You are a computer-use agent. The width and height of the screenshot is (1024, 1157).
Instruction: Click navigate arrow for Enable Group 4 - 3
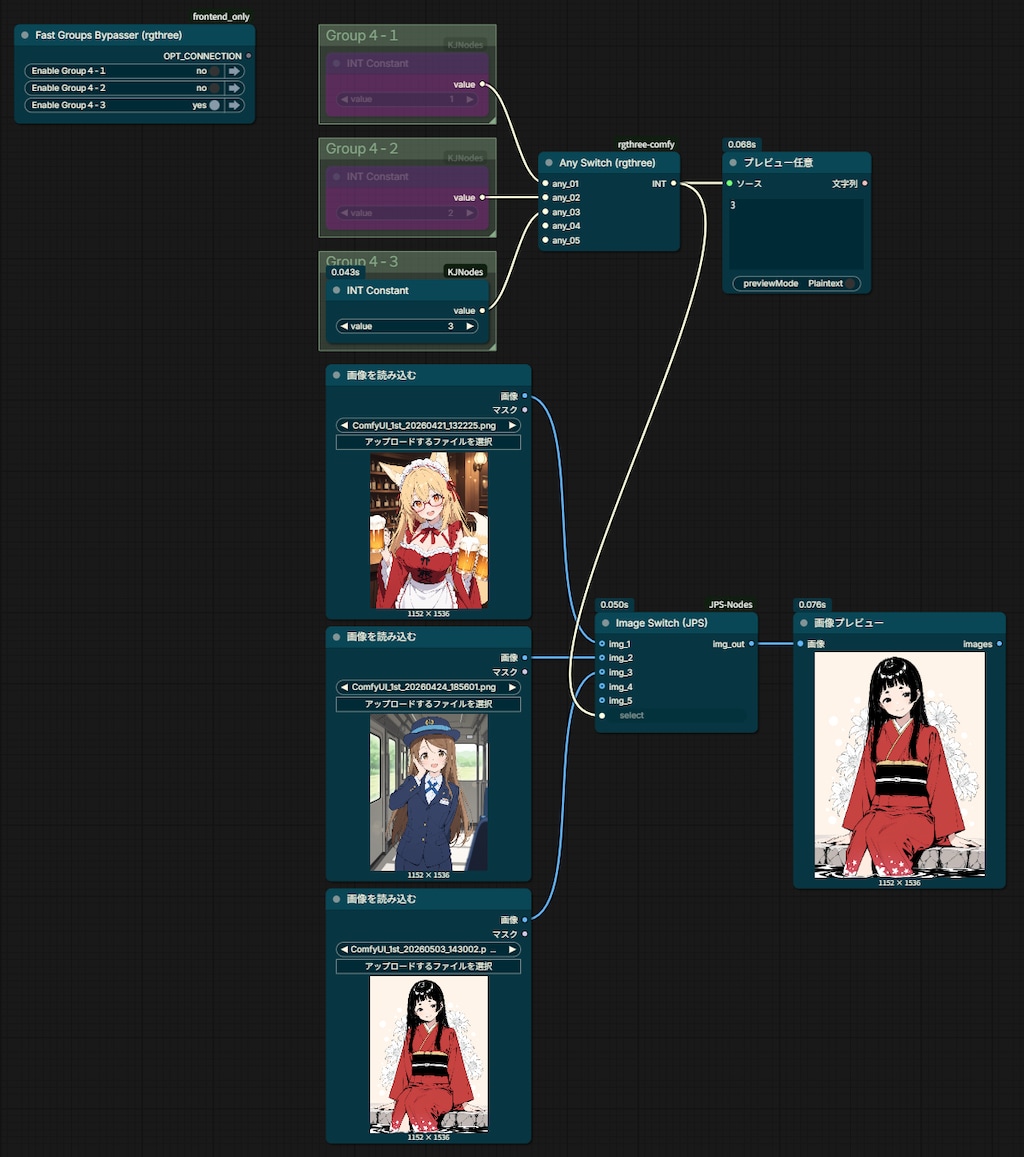(235, 105)
